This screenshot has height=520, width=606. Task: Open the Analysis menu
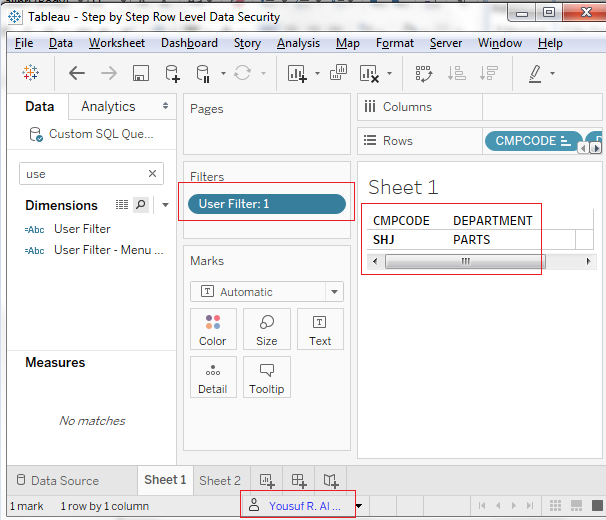click(x=298, y=43)
